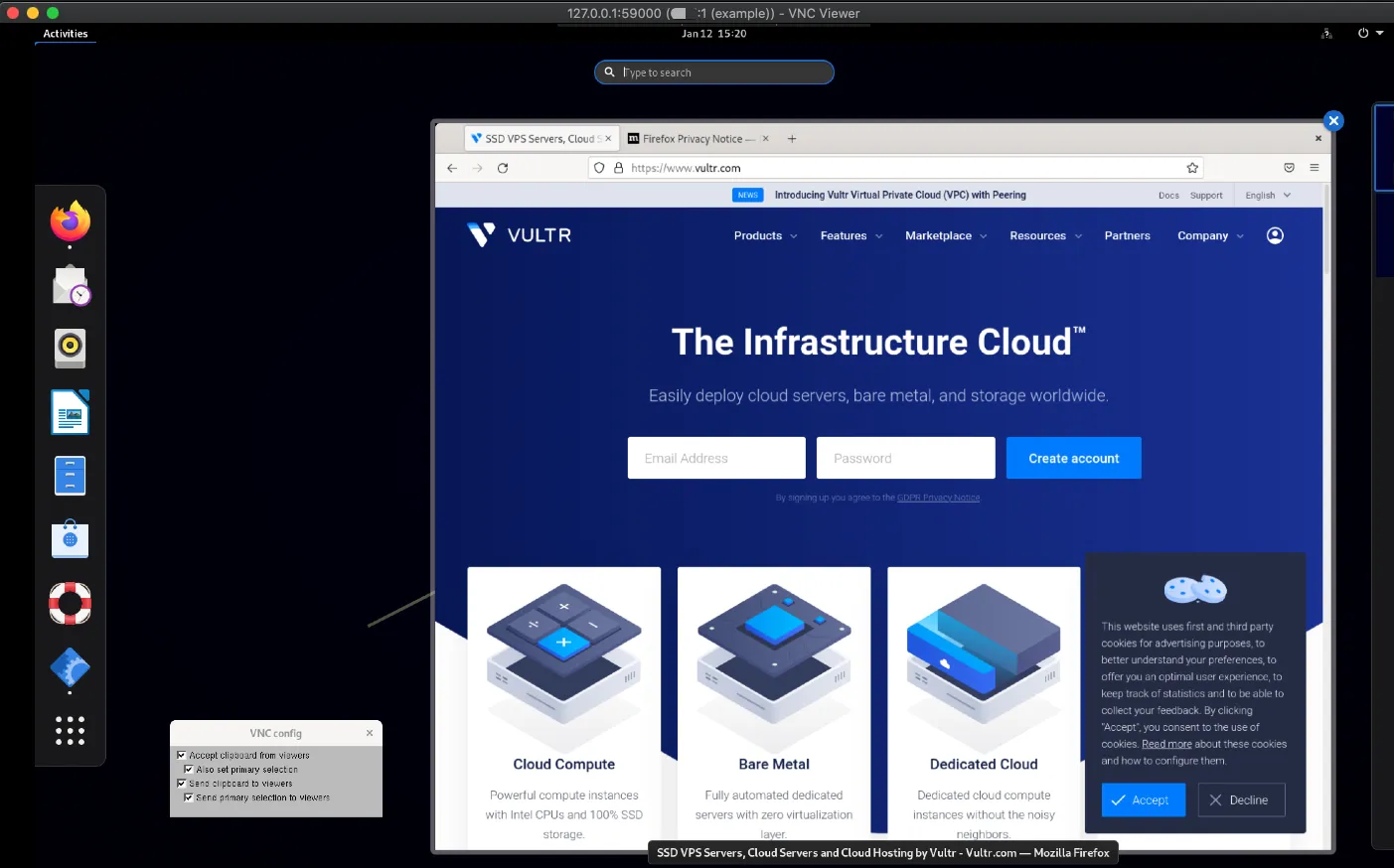The image size is (1394, 868).
Task: Expand the Company menu
Action: click(1210, 235)
